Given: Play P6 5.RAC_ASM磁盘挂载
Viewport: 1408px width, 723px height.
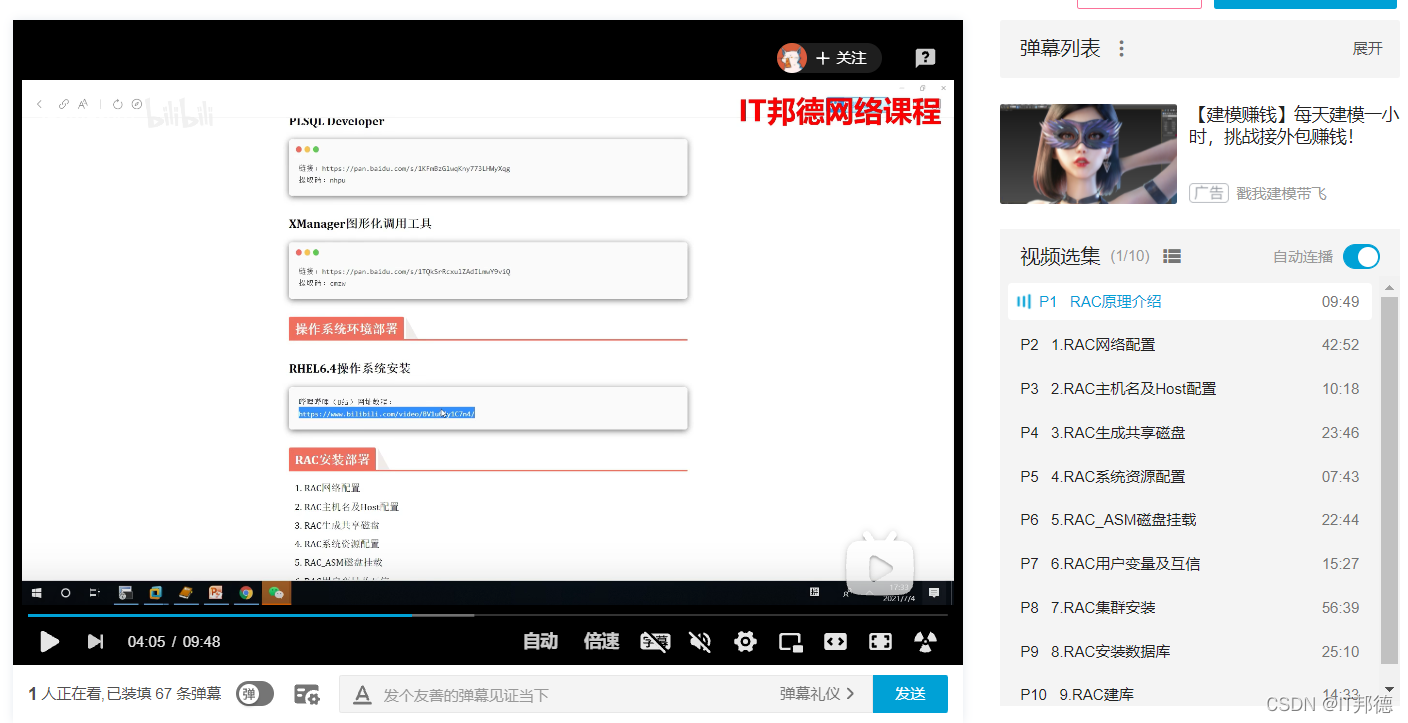Looking at the screenshot, I should click(1190, 520).
